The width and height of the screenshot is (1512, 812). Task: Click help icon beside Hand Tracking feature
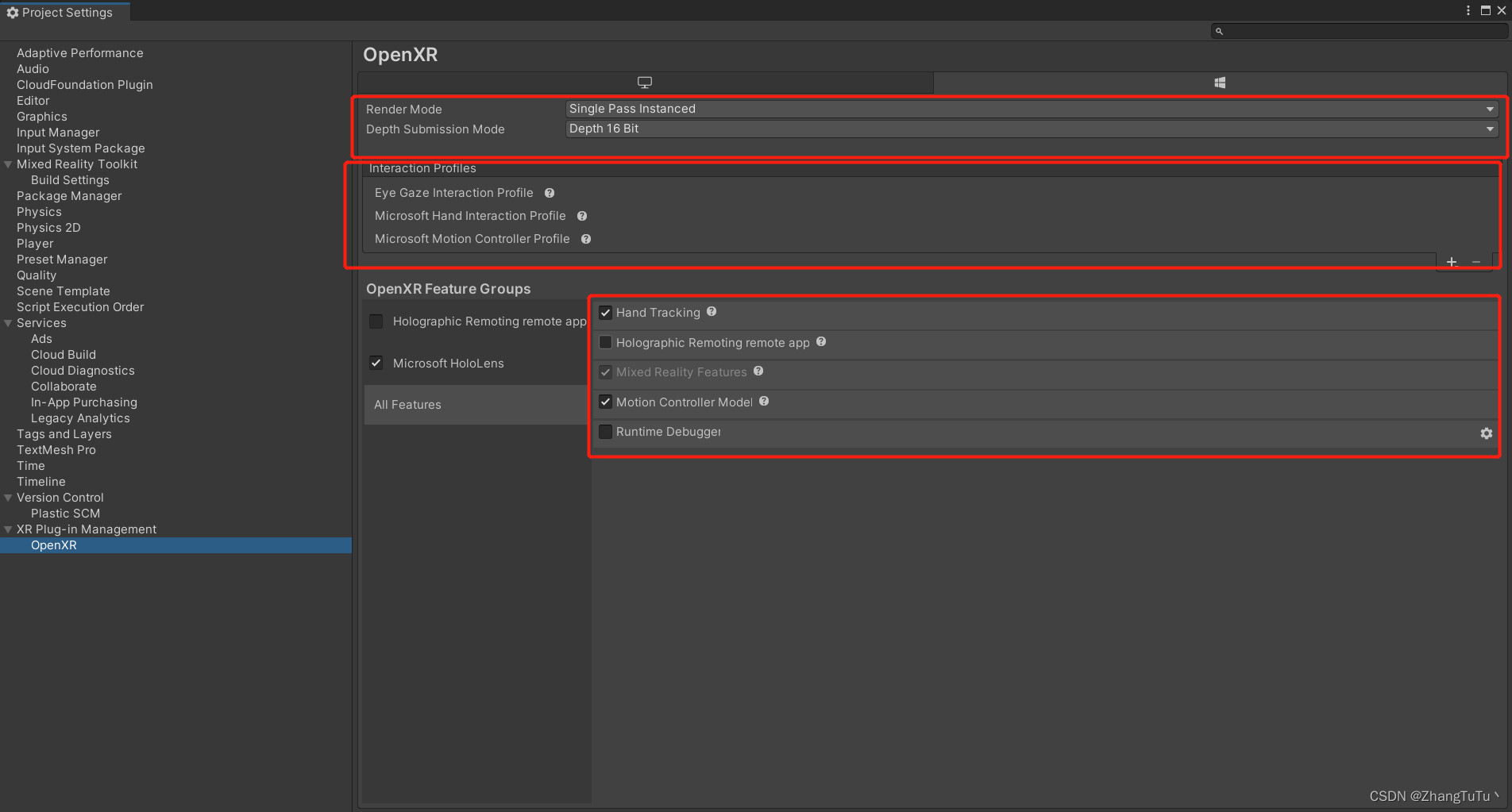coord(712,312)
